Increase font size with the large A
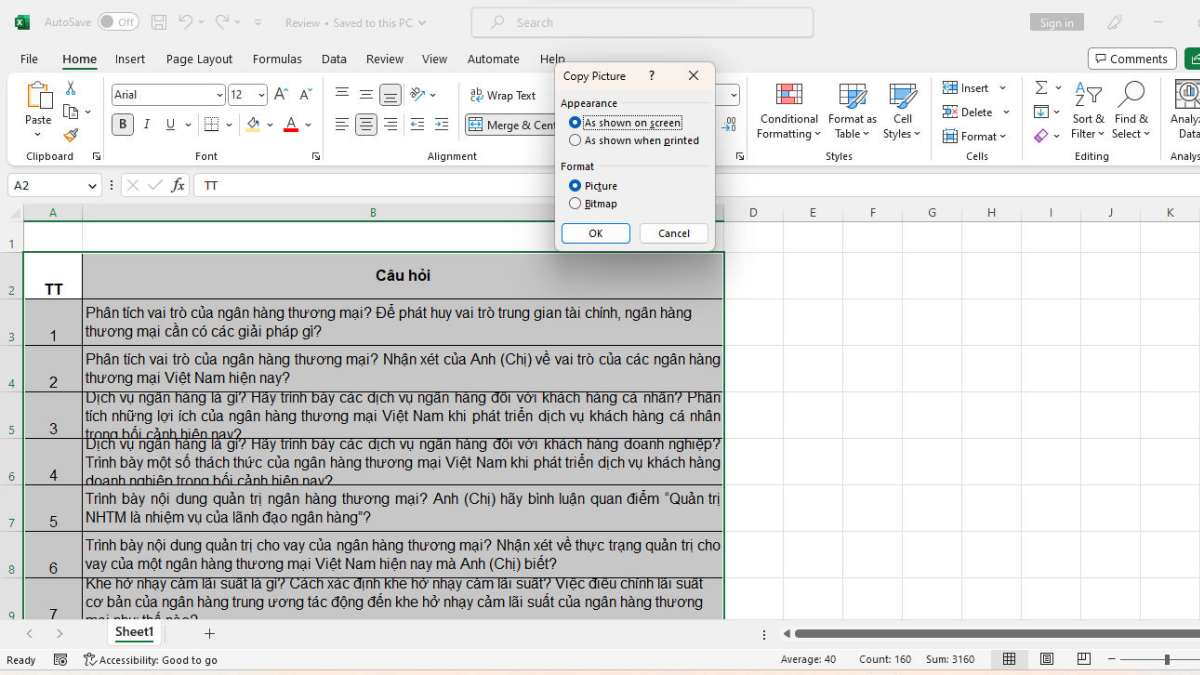 [281, 94]
